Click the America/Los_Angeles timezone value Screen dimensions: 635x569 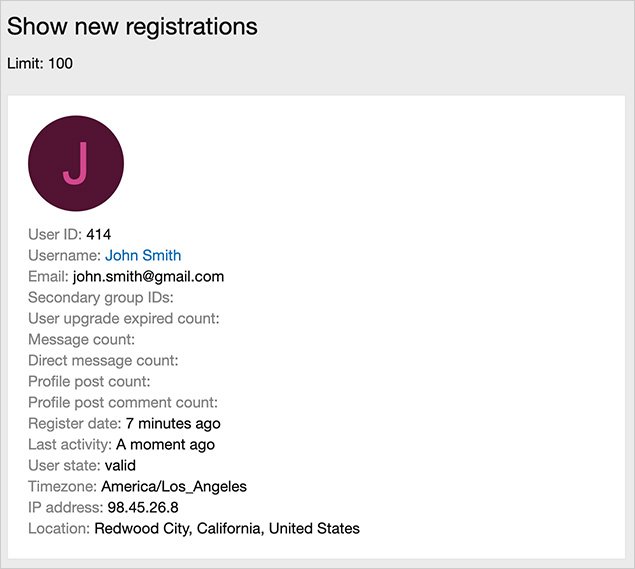coord(174,486)
